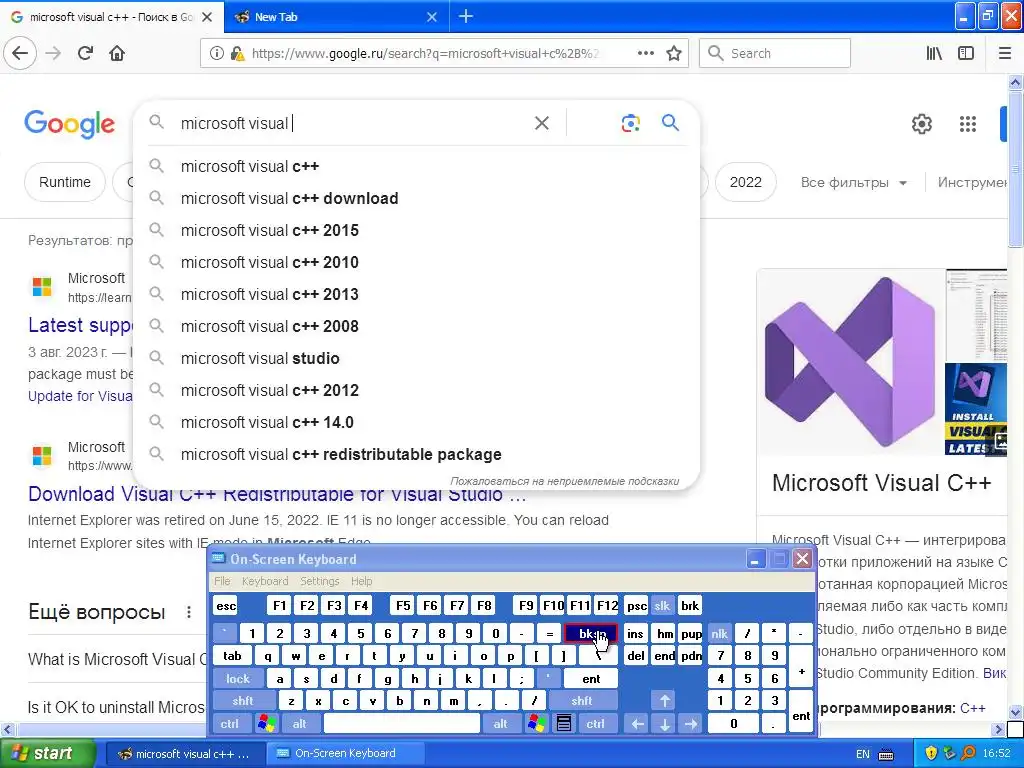Select suggestion microsoft visual c++ redistributable package
1024x768 pixels.
click(x=416, y=454)
